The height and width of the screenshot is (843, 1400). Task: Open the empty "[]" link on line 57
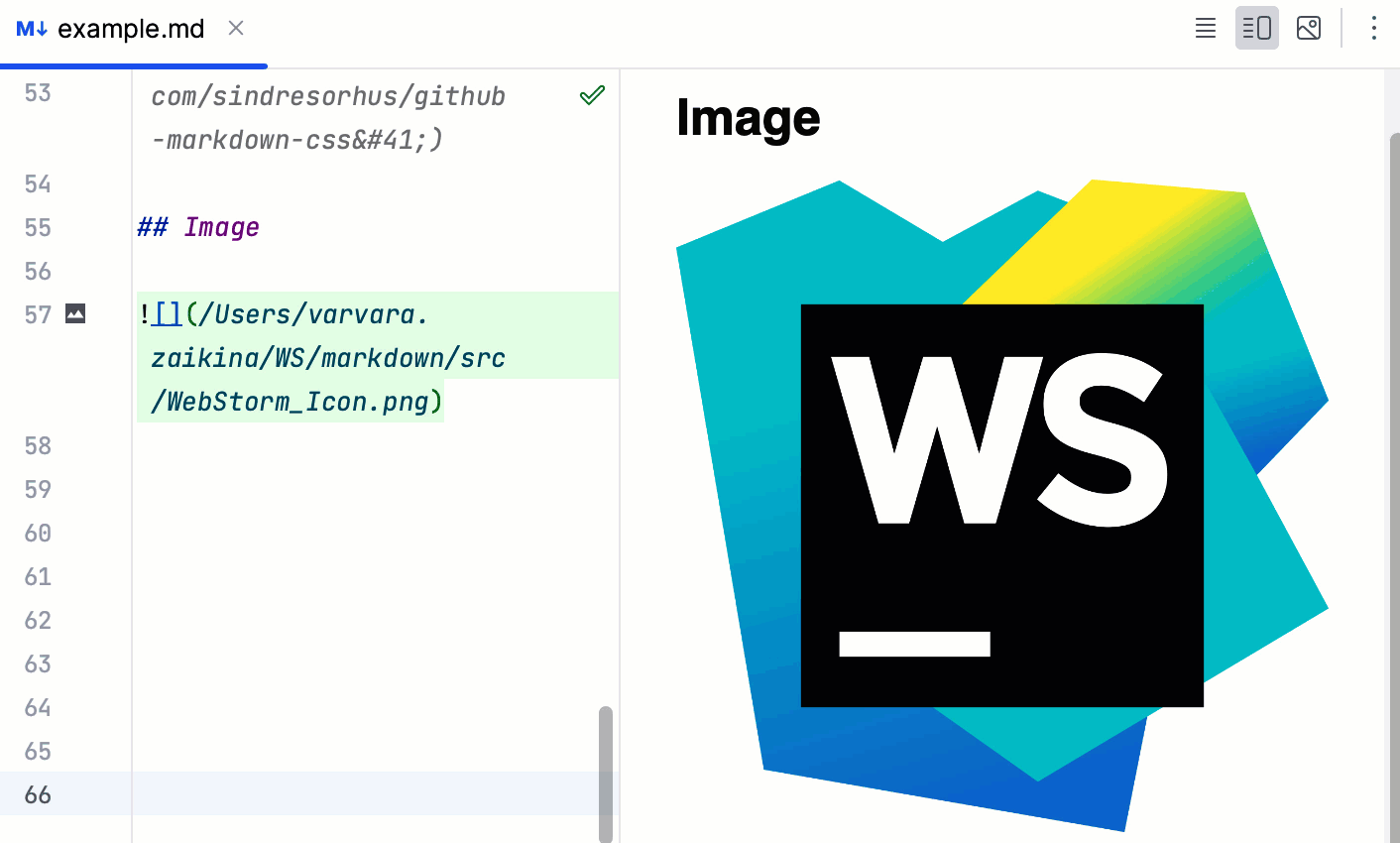tap(166, 313)
